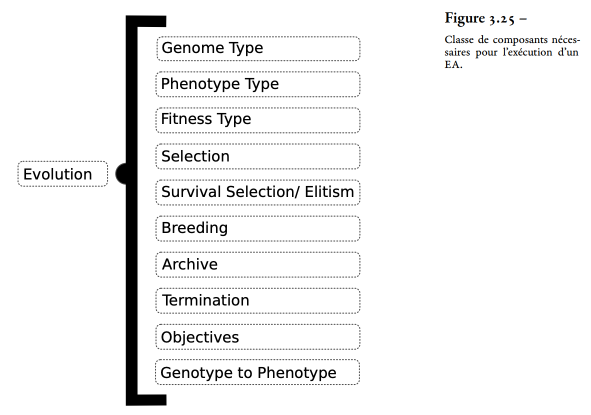Click the Selection component box
The height and width of the screenshot is (415, 591).
tap(258, 156)
